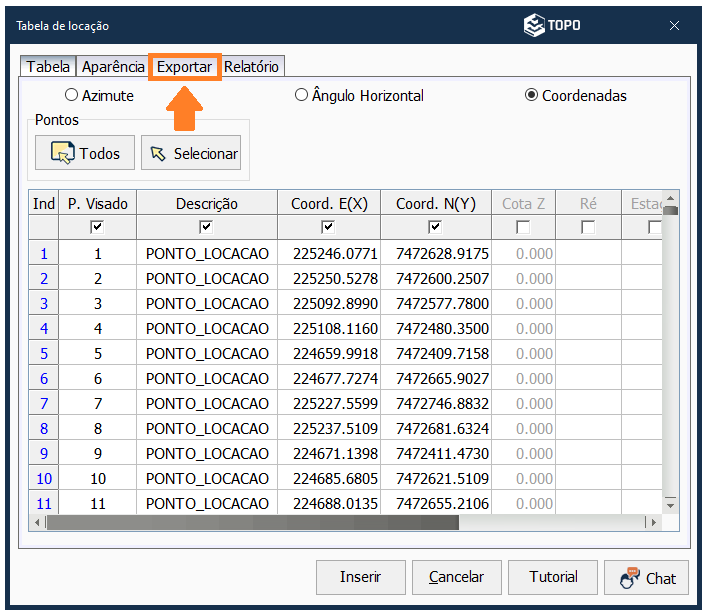Click the vertical scrollbar down arrow
This screenshot has width=704, height=616.
point(670,504)
